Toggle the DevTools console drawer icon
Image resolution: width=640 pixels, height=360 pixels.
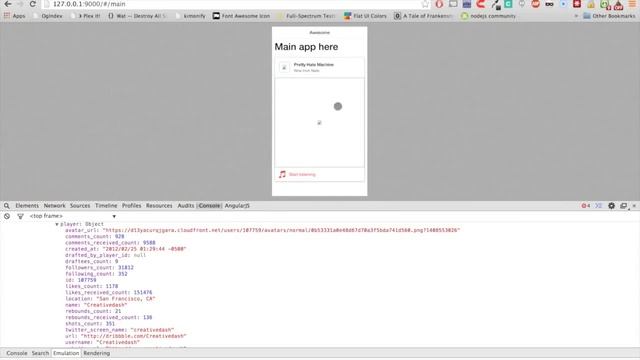pyautogui.click(x=598, y=206)
